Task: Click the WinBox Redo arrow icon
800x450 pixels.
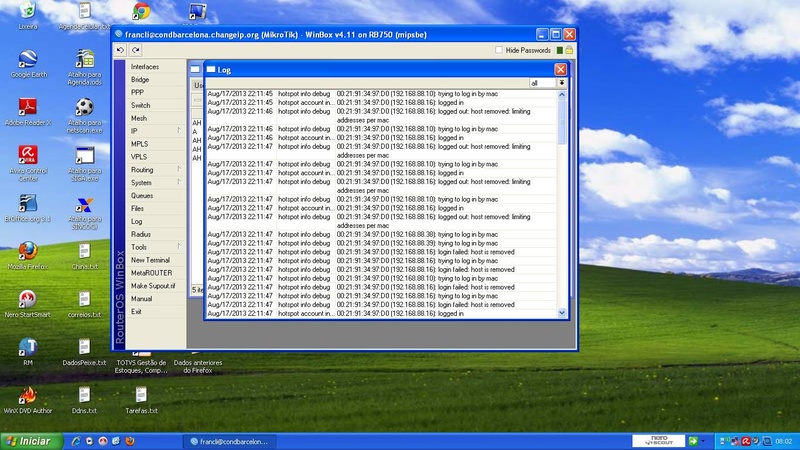Action: click(136, 50)
